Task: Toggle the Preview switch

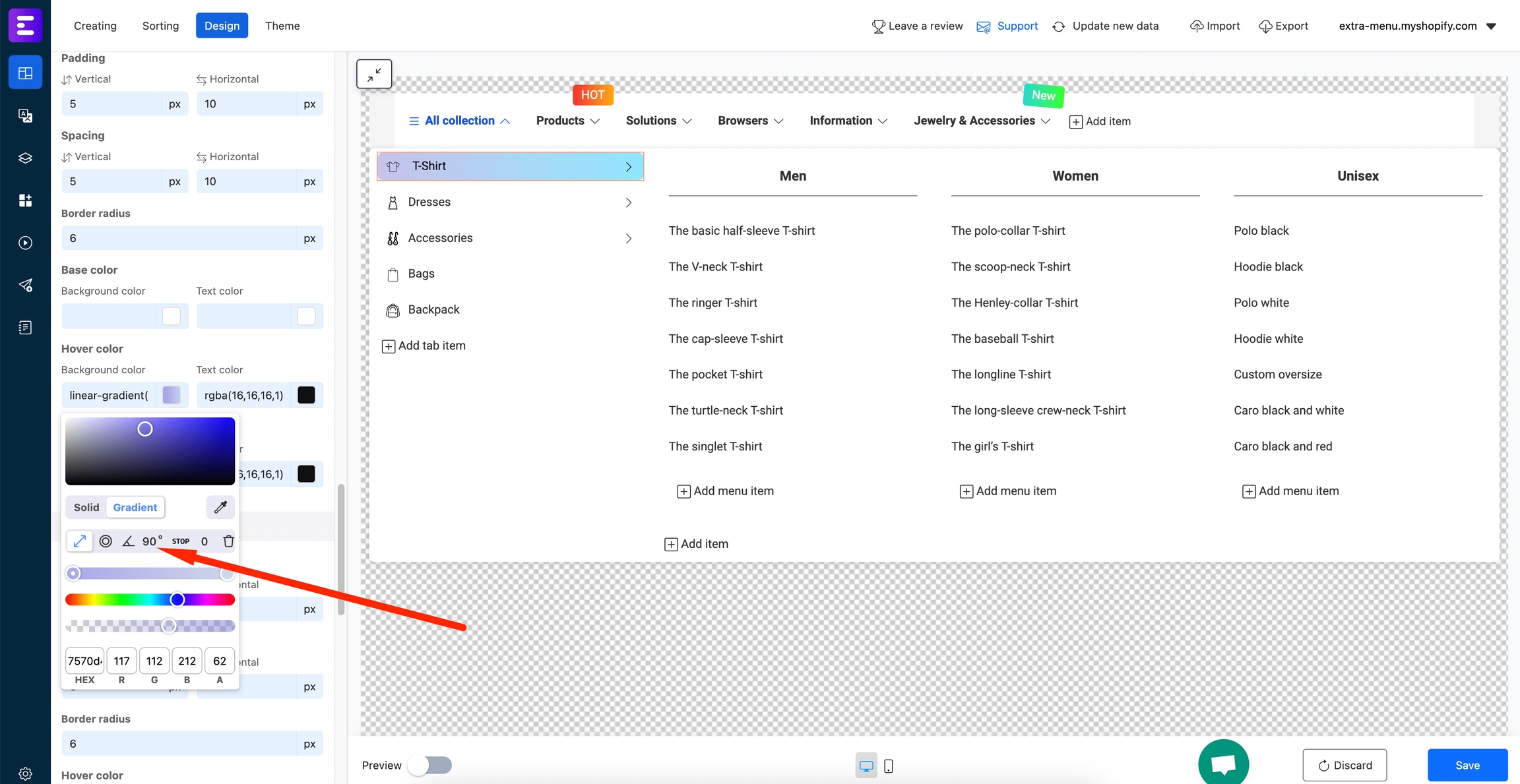Action: (430, 765)
